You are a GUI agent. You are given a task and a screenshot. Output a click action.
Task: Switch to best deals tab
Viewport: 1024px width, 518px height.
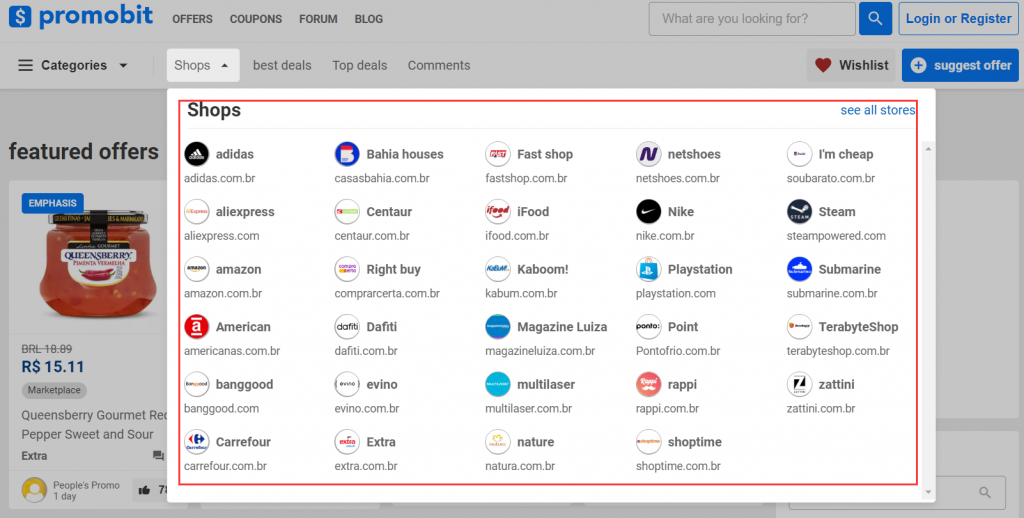(x=282, y=65)
